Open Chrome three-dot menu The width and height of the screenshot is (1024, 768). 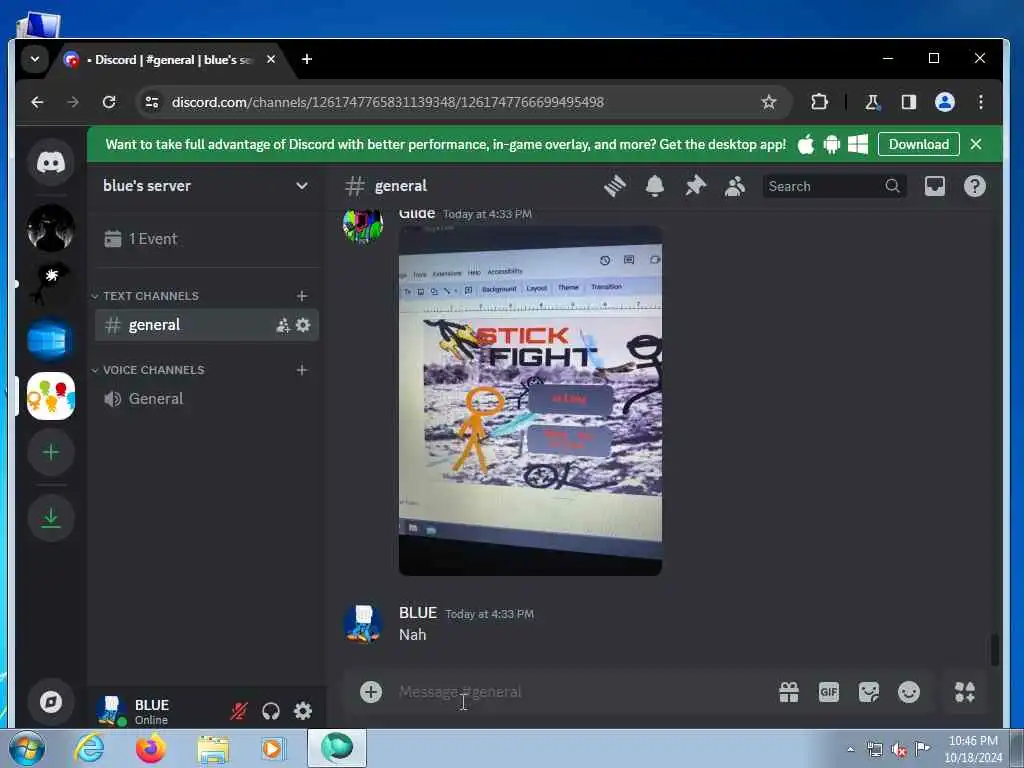980,102
